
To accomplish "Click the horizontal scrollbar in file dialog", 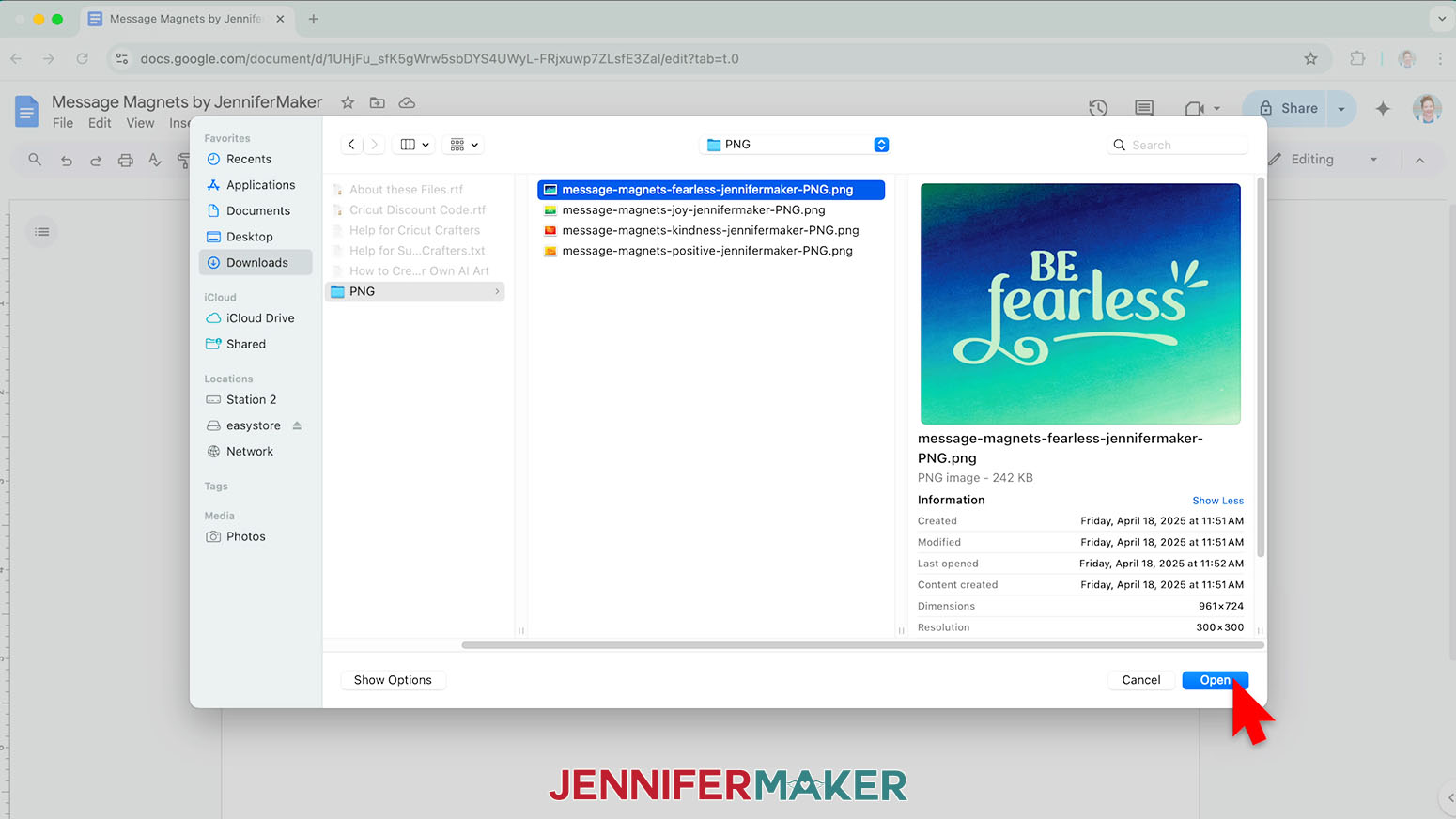I will [x=862, y=645].
